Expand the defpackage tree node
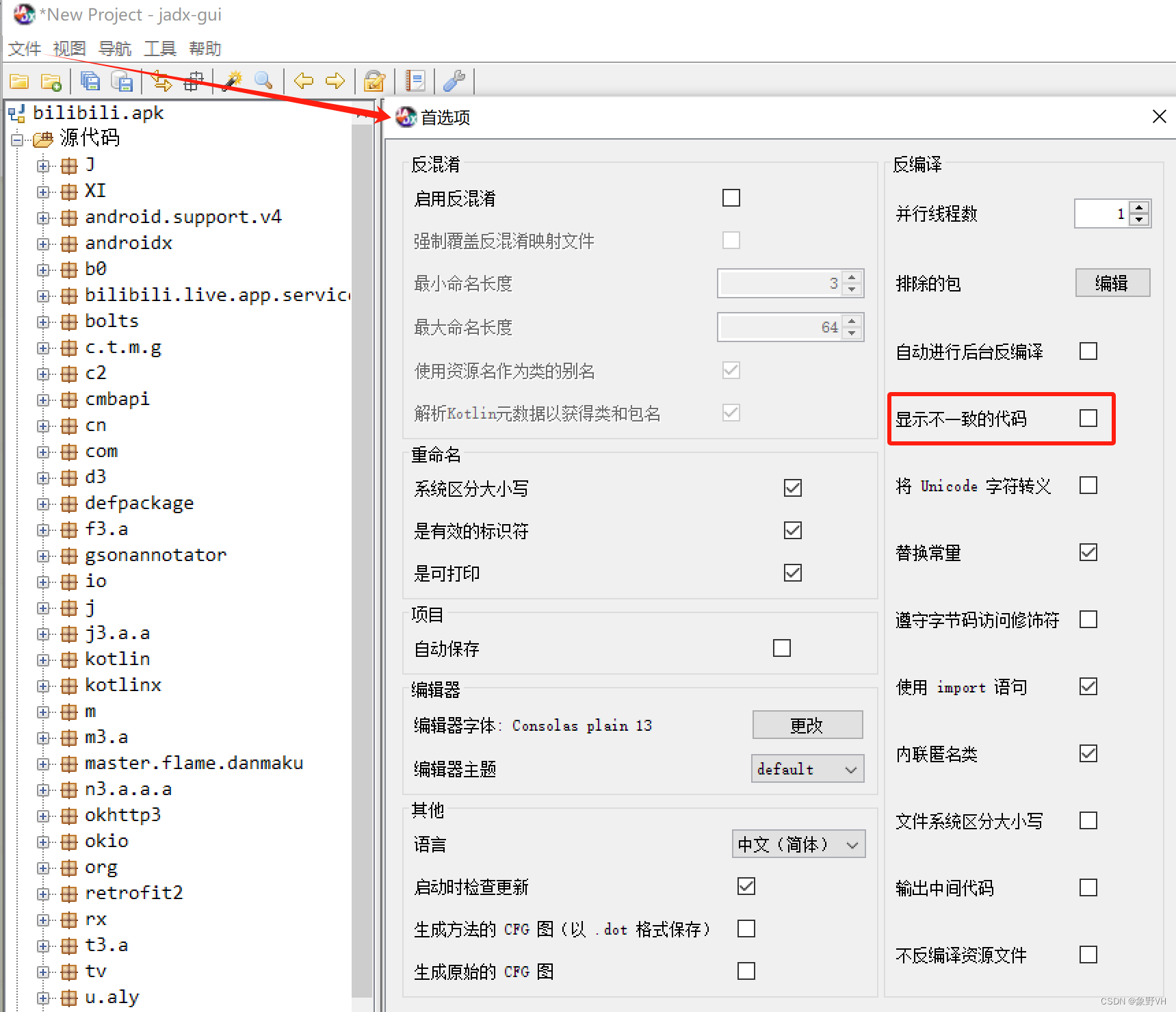The width and height of the screenshot is (1176, 1012). point(43,504)
